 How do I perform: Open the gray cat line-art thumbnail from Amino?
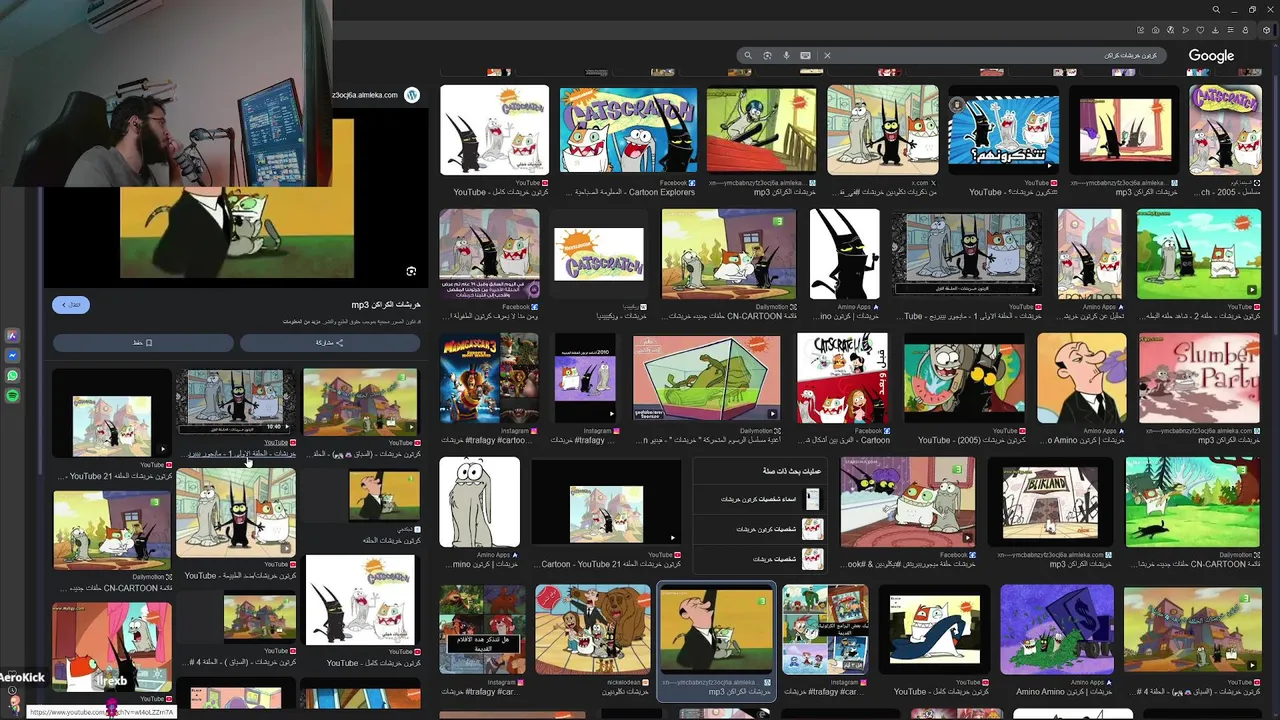pos(480,502)
